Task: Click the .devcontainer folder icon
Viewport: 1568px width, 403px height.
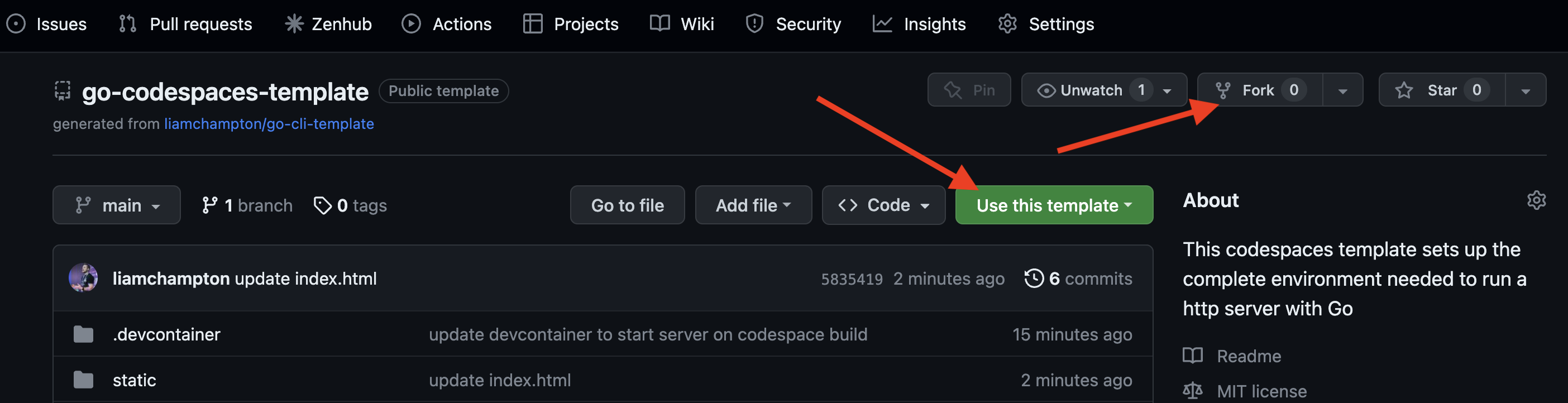Action: point(83,334)
